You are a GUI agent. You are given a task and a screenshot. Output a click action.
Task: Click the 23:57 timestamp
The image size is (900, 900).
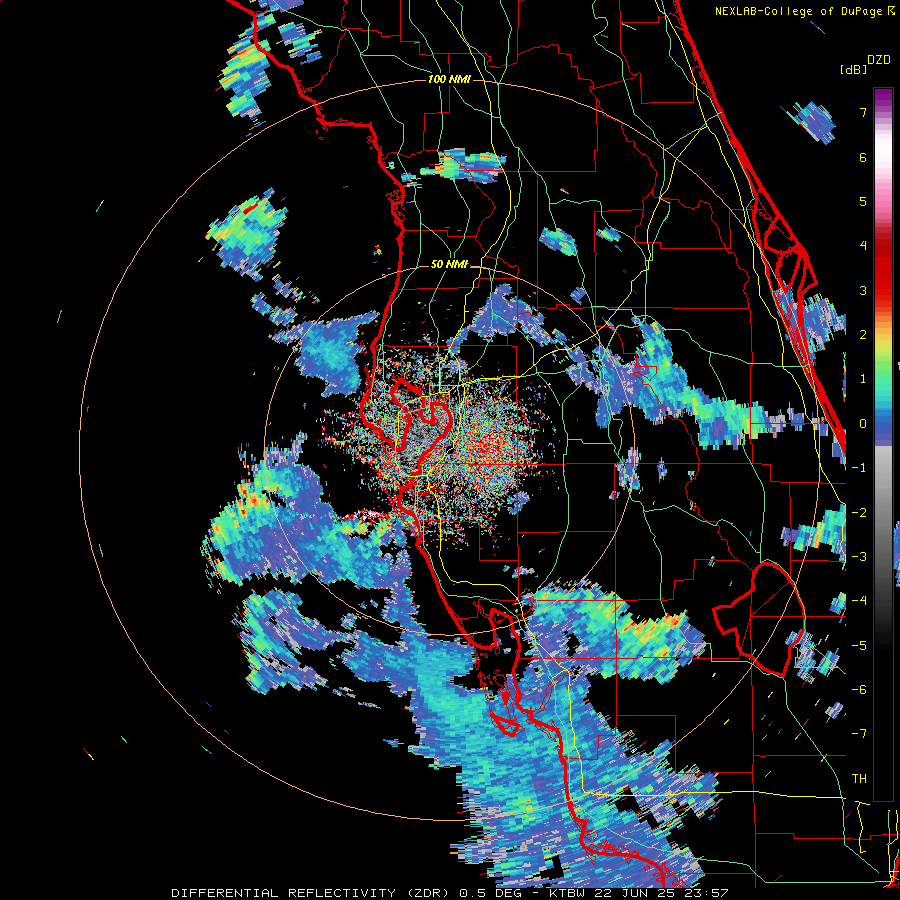[708, 893]
